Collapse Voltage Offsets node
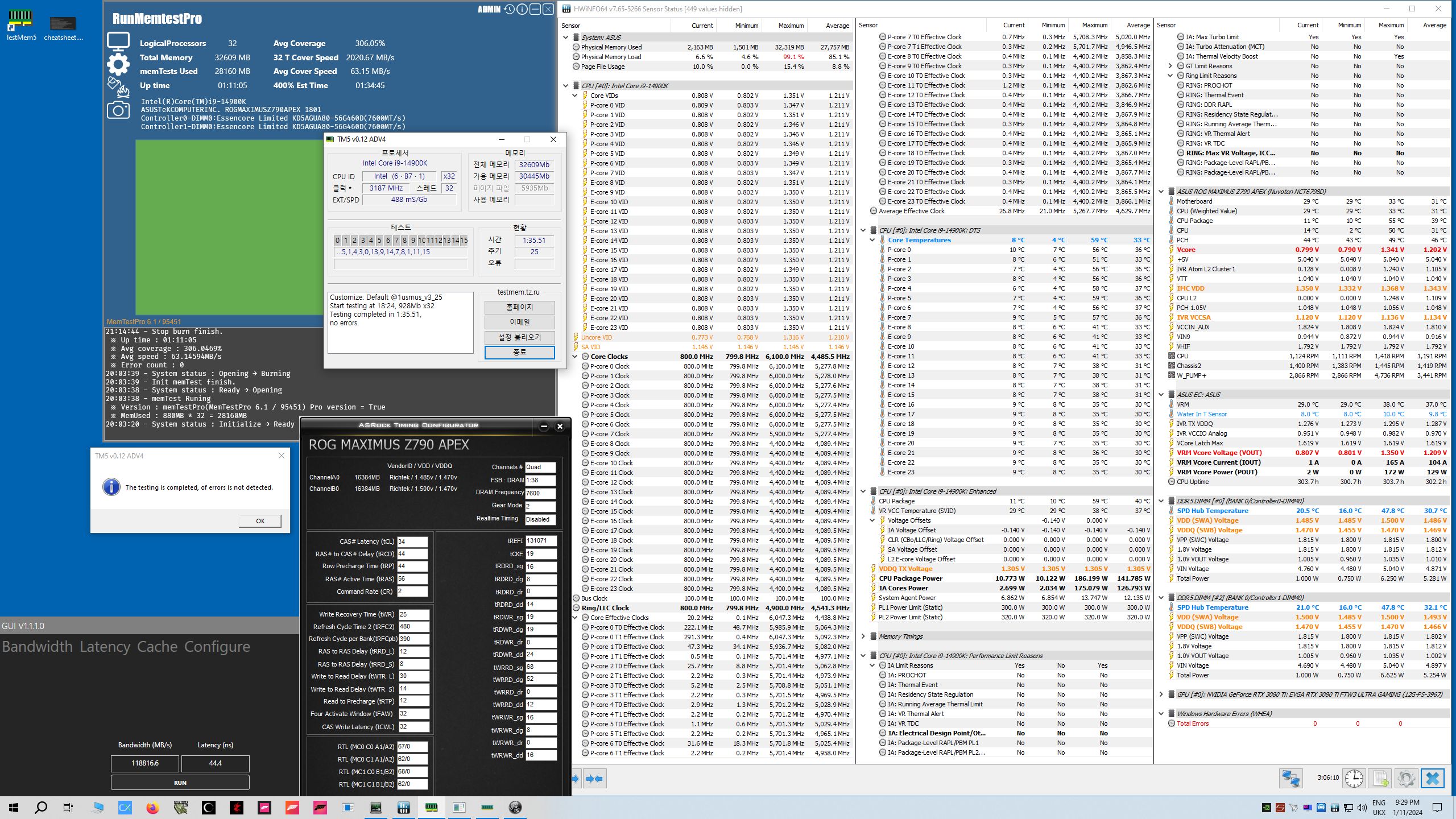This screenshot has height=819, width=1456. coord(872,520)
